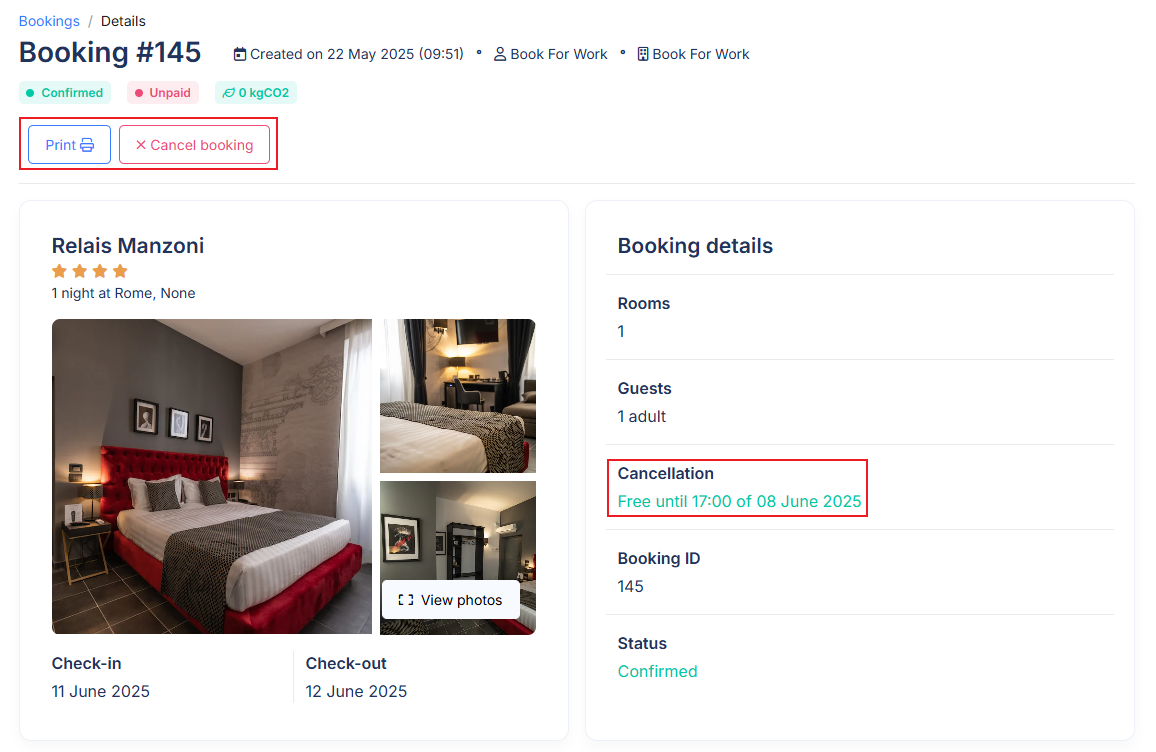Click the Details breadcrumb item
Screen dimensions: 1156x752
[123, 21]
